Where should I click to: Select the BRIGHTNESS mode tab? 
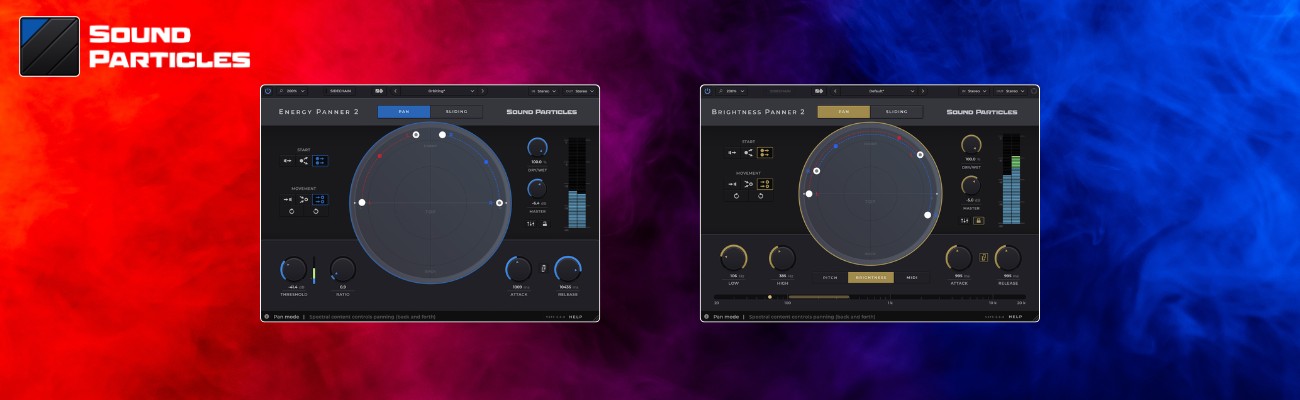pyautogui.click(x=871, y=277)
